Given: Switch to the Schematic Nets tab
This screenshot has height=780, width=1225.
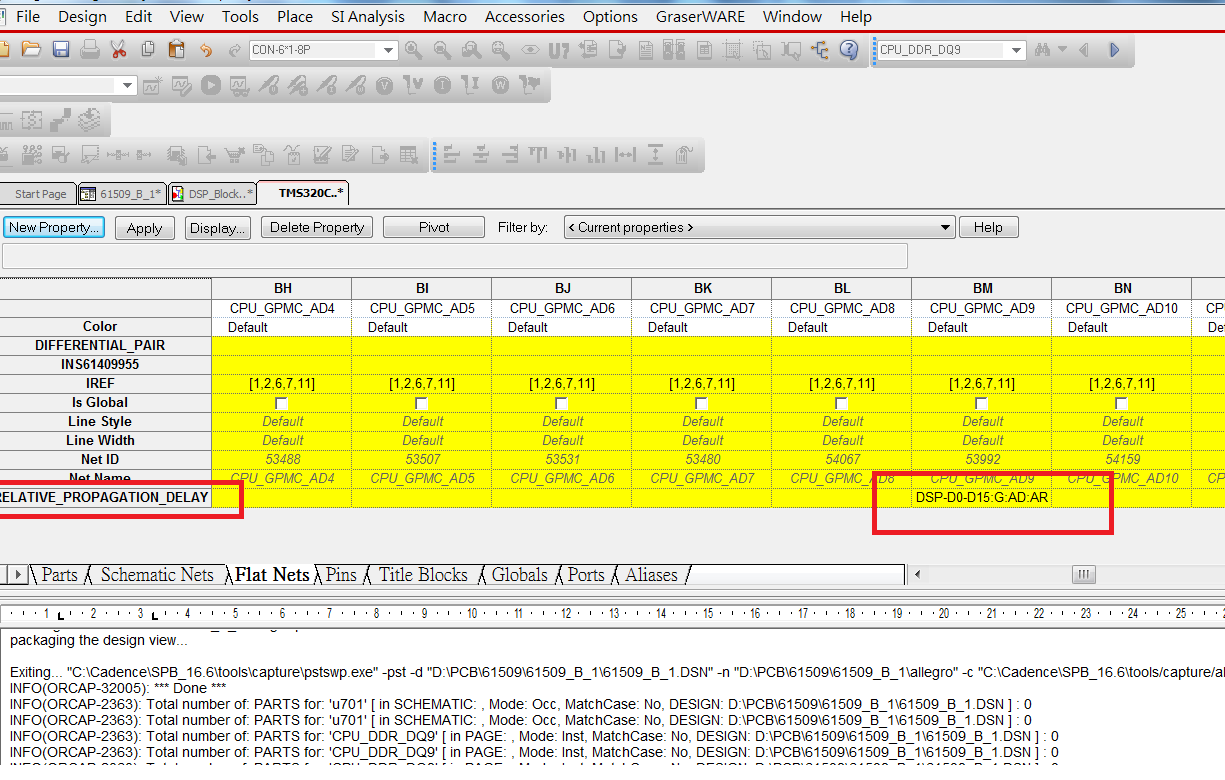Looking at the screenshot, I should 157,575.
